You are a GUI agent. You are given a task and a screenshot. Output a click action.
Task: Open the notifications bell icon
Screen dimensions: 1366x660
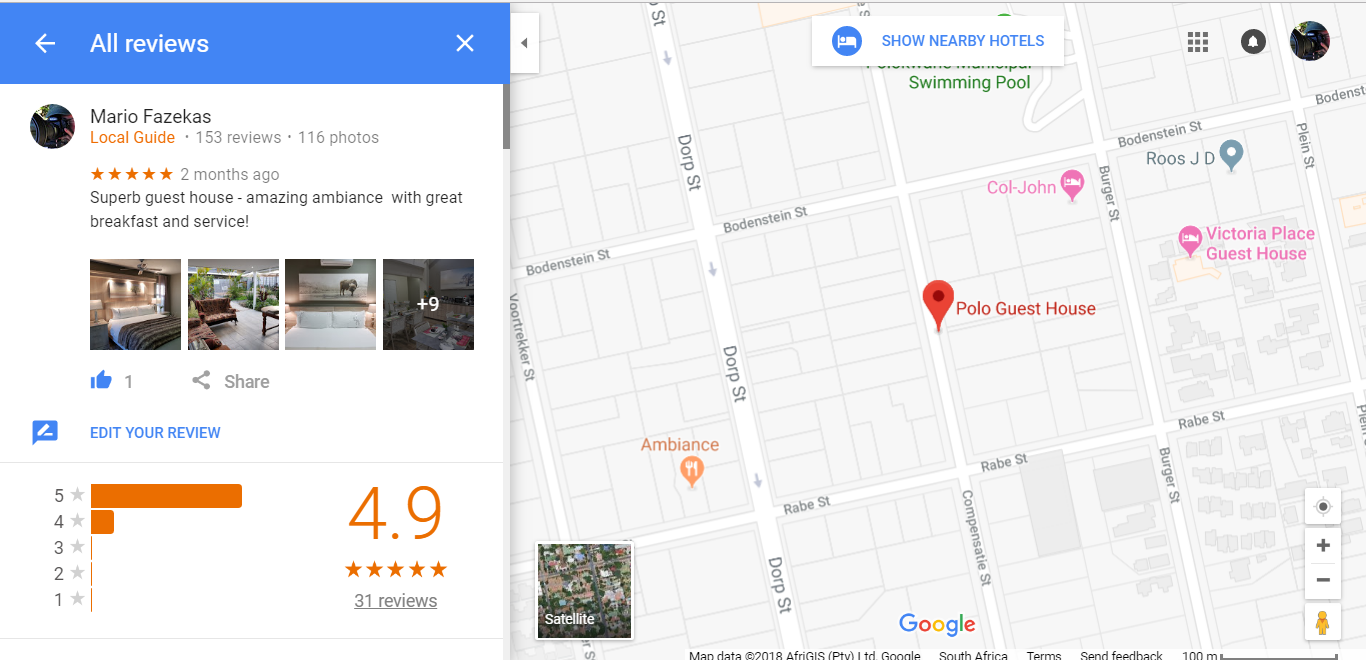point(1253,42)
